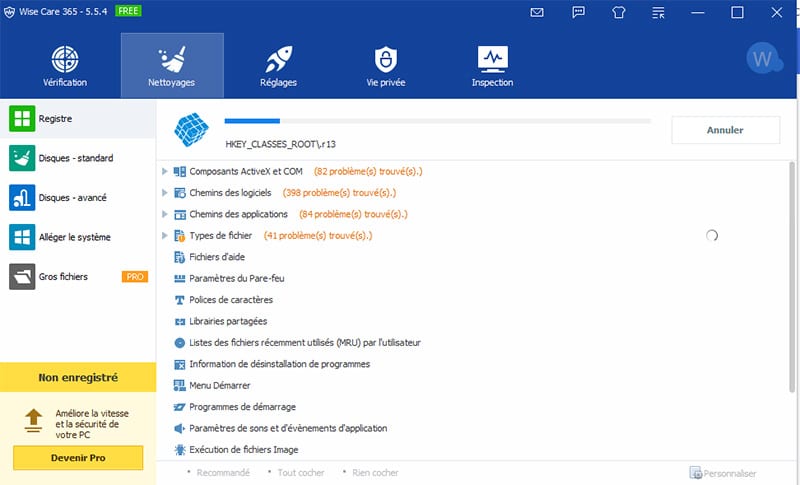
Task: Click the Chemins des applications icon
Action: click(x=180, y=214)
